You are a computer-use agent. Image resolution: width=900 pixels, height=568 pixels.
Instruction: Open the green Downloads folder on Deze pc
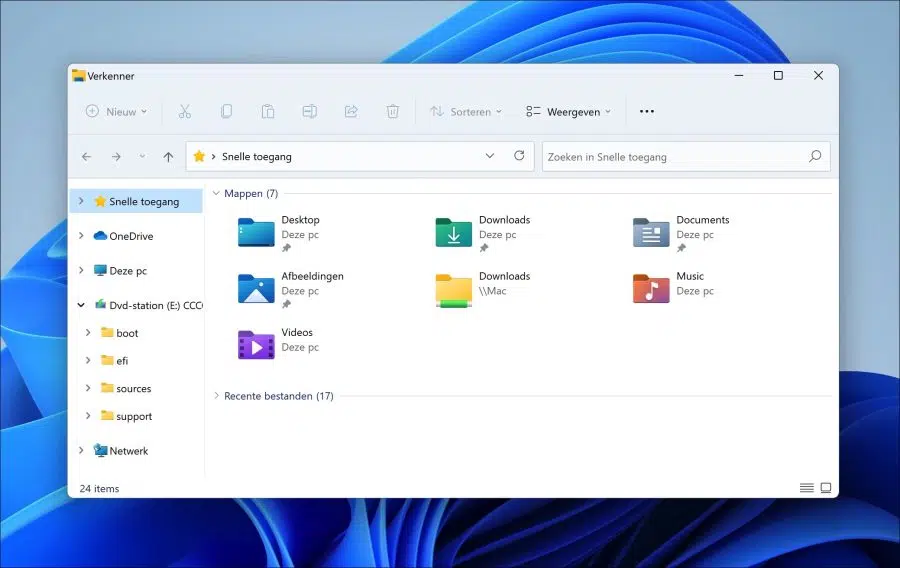click(453, 232)
